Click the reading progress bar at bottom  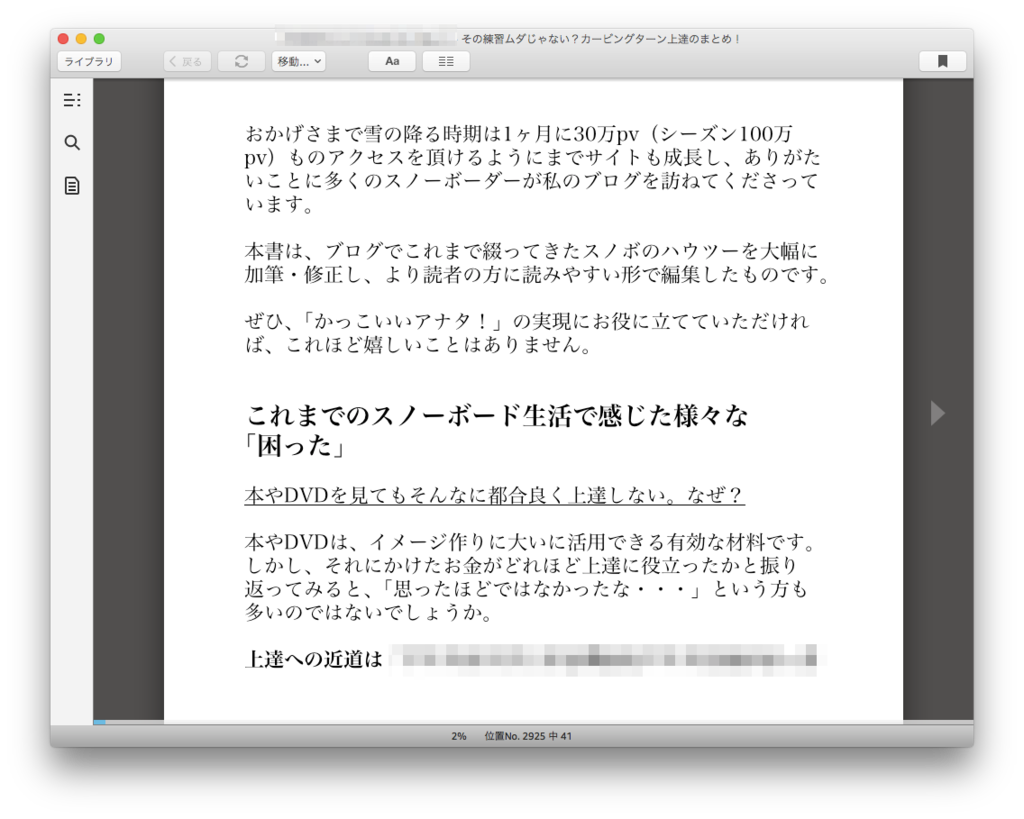point(534,722)
